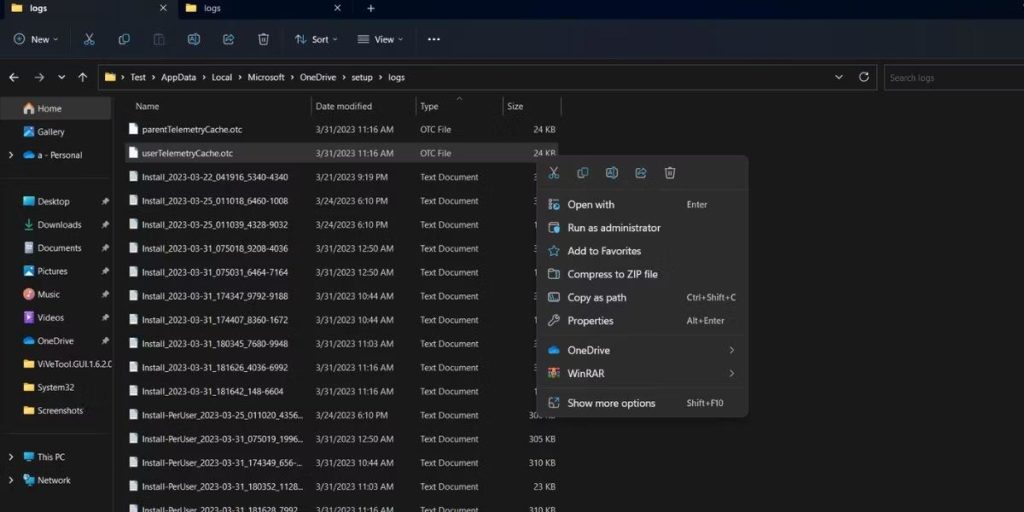1024x512 pixels.
Task: Open Downloads in the sidebar
Action: point(59,225)
